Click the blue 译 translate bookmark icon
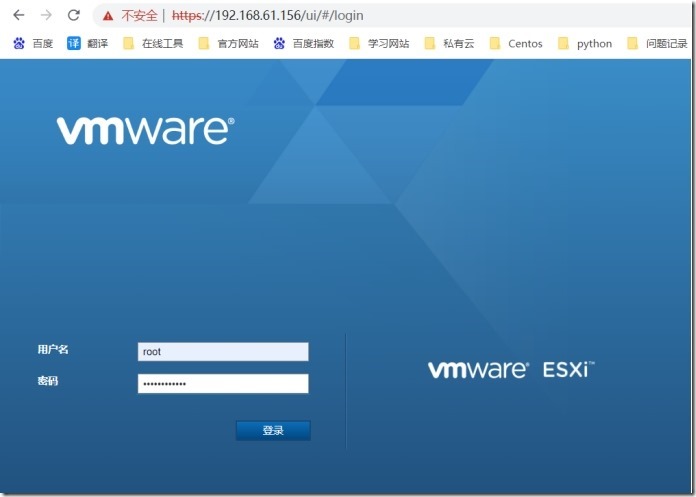The height and width of the screenshot is (497, 696). 74,43
